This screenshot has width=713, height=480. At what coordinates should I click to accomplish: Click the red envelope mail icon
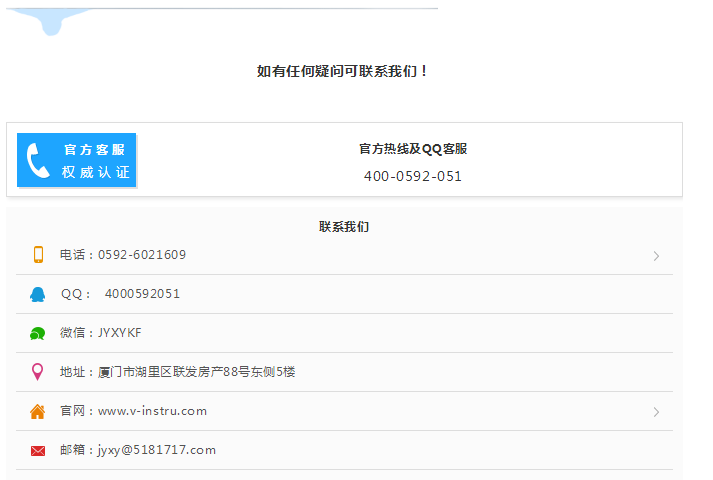(x=38, y=450)
